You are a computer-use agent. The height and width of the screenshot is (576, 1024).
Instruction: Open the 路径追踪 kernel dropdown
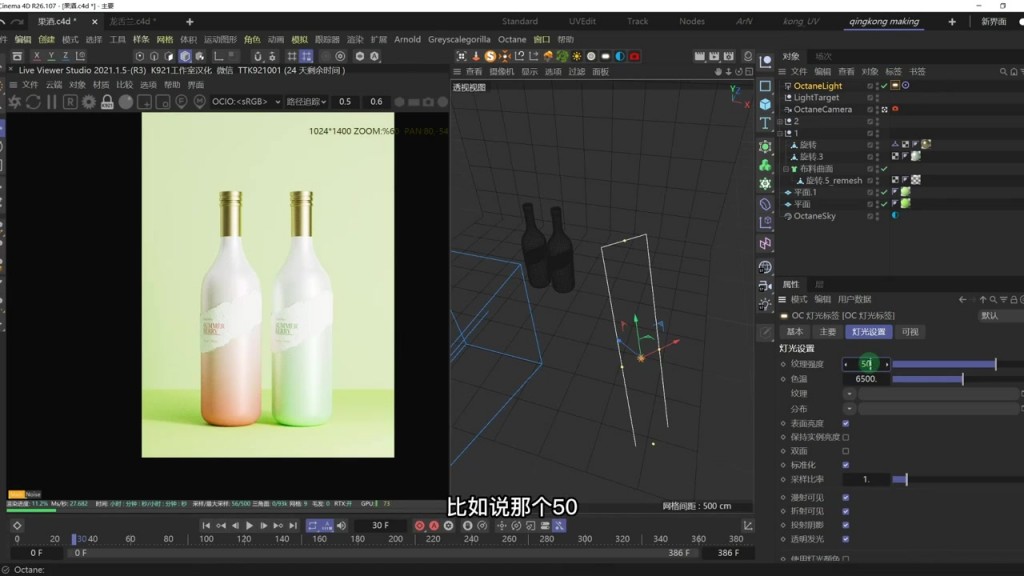pos(306,101)
